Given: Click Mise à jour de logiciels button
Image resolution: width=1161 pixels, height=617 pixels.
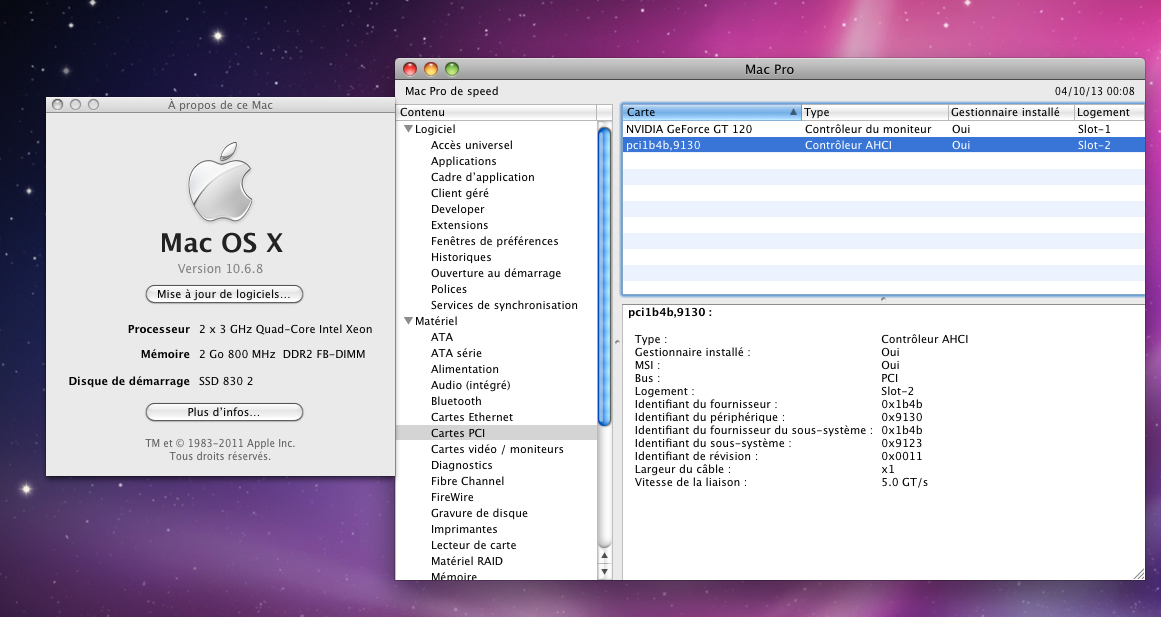Looking at the screenshot, I should pyautogui.click(x=224, y=294).
